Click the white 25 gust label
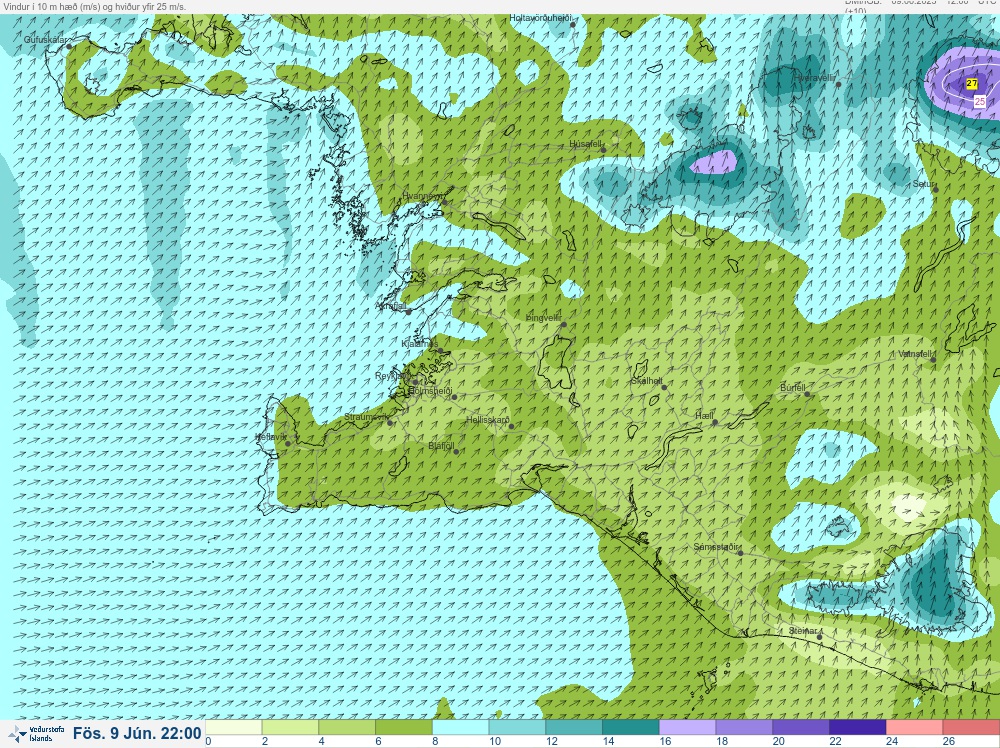This screenshot has width=1000, height=748. (980, 101)
